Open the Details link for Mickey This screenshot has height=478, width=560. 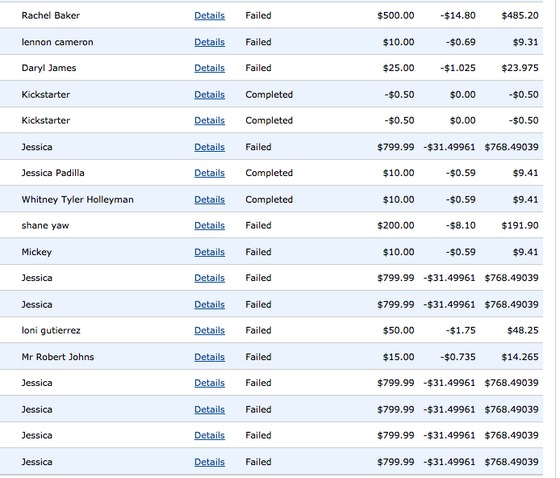210,252
